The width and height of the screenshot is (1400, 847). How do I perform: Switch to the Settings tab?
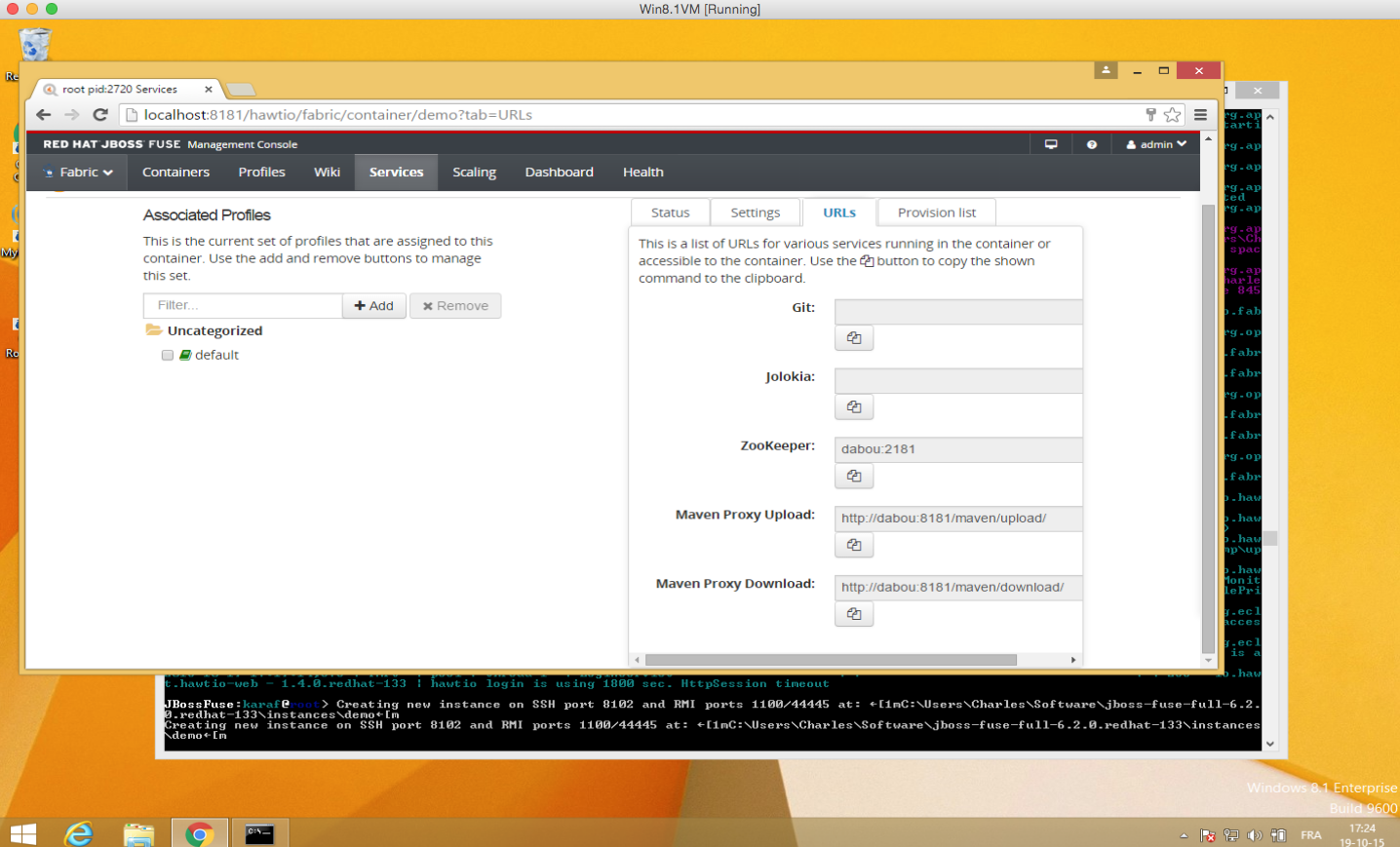point(756,212)
